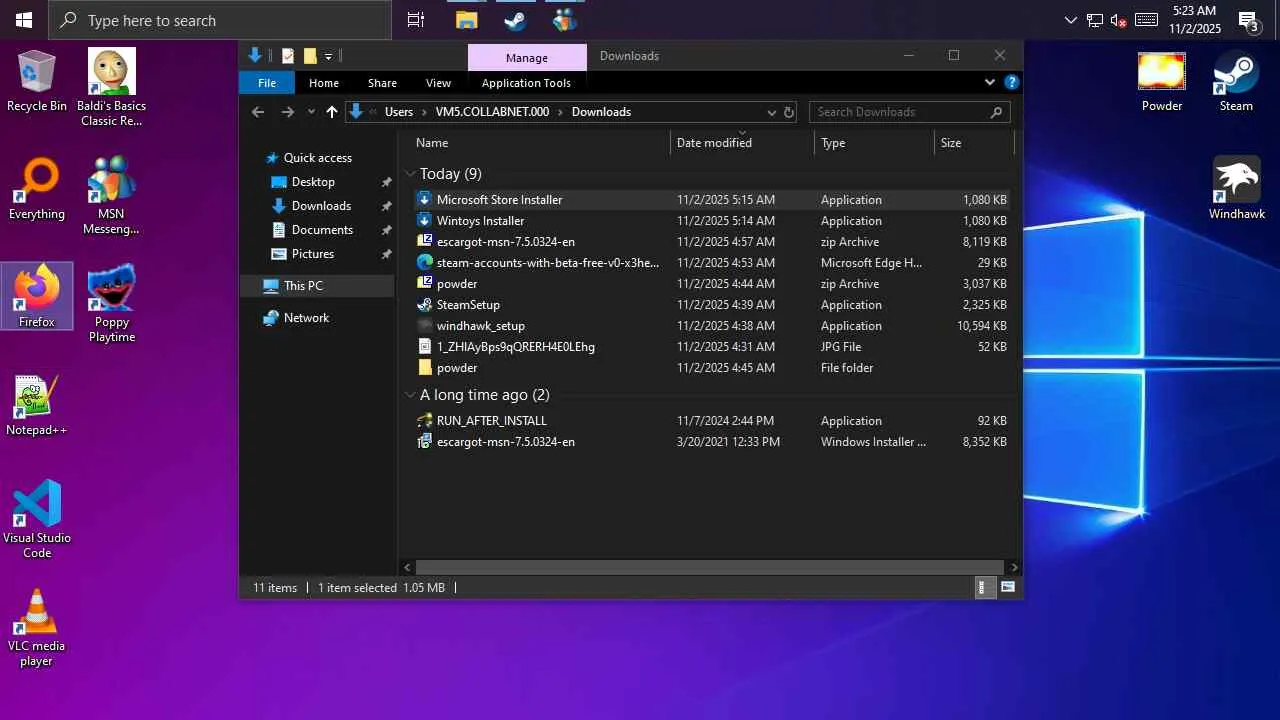Select the RUN_AFTER_INSTALL application icon
This screenshot has height=720, width=1280.
tap(425, 421)
